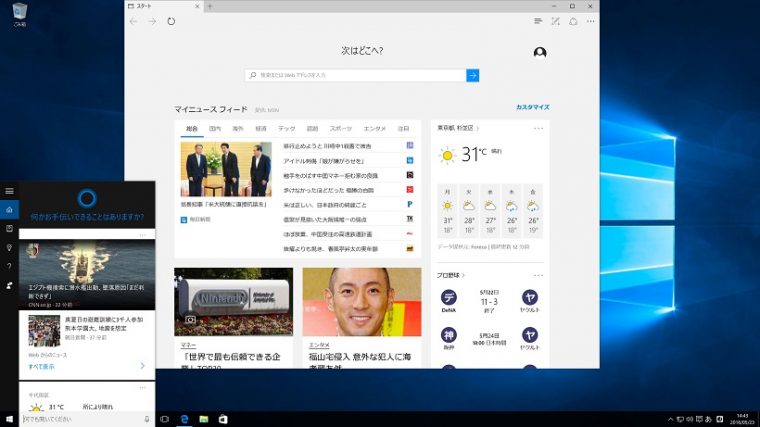Viewport: 760px width, 427px height.
Task: Open the Cortana hamburger menu
Action: (9, 191)
